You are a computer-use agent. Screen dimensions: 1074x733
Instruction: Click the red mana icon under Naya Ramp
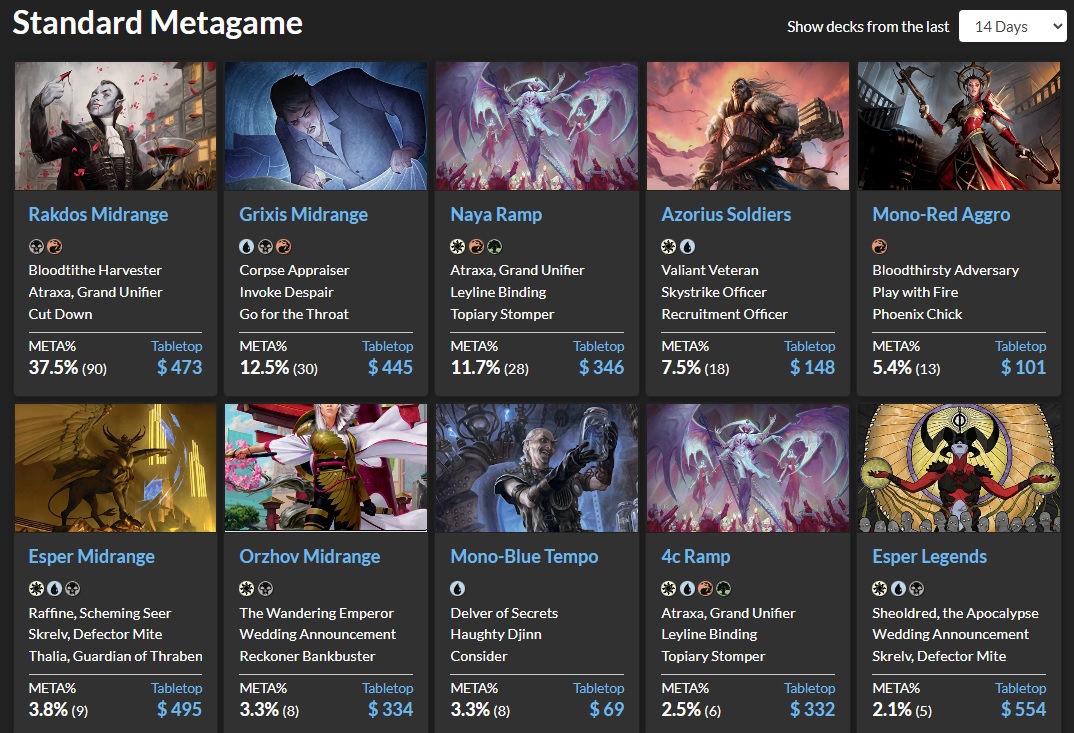[x=476, y=247]
